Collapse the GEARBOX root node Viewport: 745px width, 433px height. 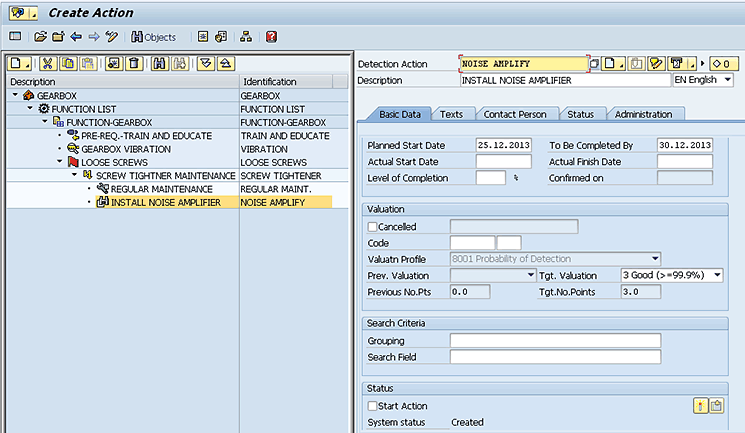point(15,95)
